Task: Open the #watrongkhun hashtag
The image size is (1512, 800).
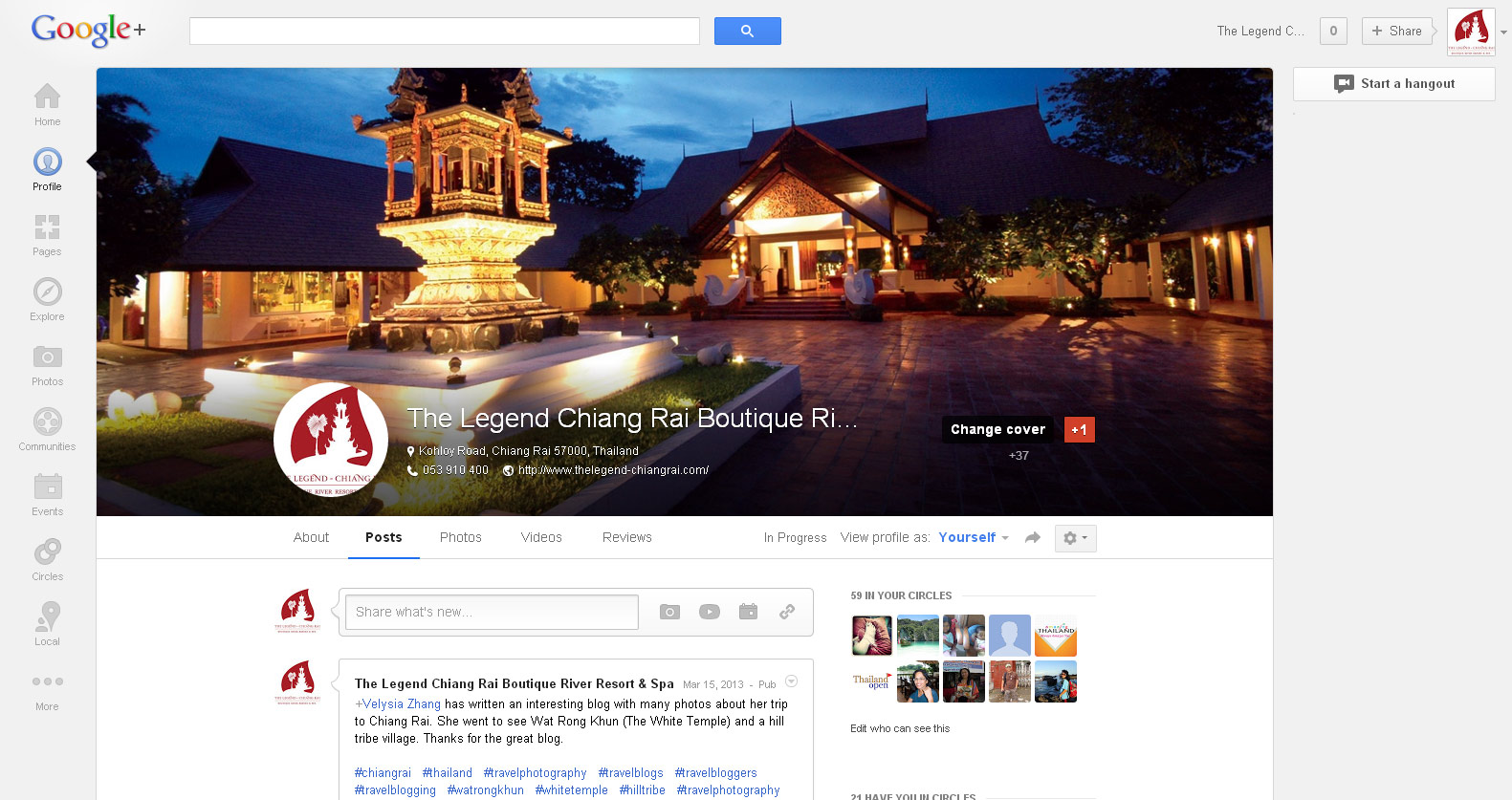Action: [x=486, y=790]
